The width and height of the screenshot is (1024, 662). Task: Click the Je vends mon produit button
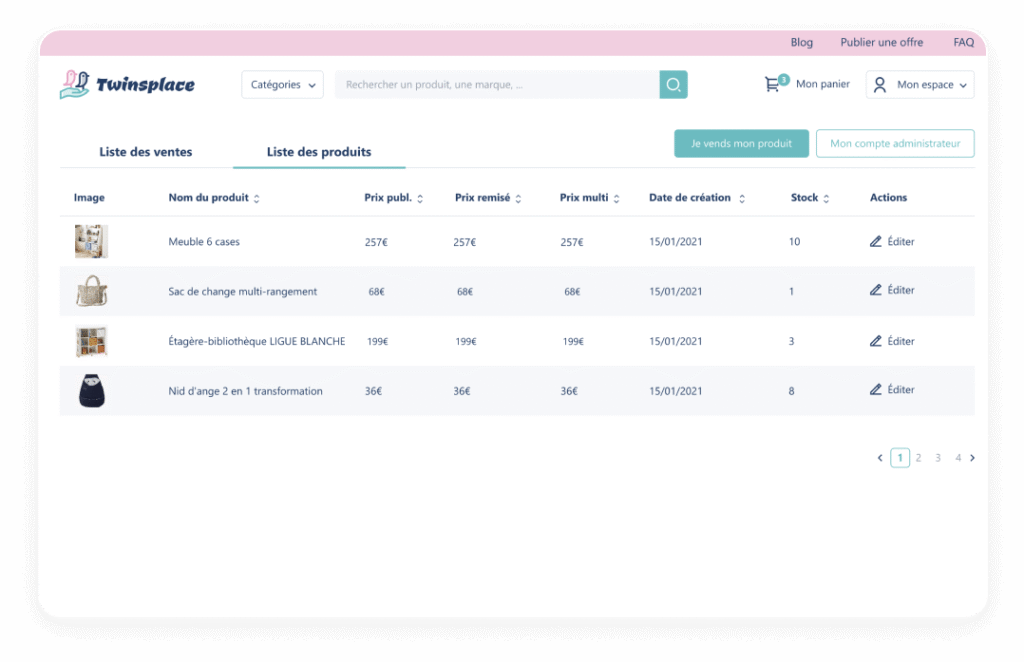(x=741, y=144)
